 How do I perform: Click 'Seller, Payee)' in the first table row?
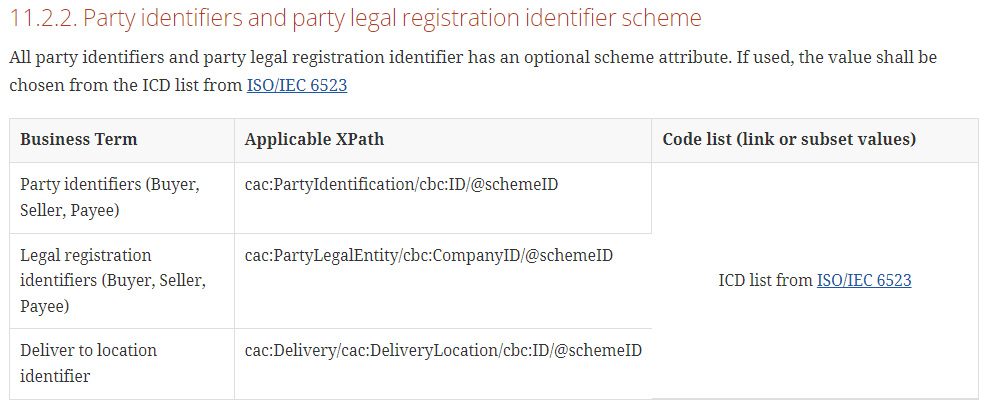pos(70,211)
